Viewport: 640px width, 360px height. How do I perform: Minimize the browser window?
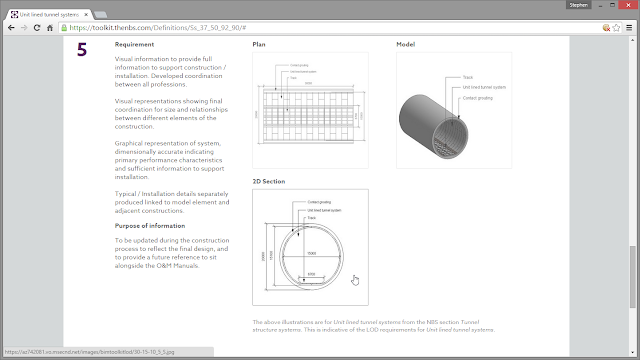(x=600, y=5)
